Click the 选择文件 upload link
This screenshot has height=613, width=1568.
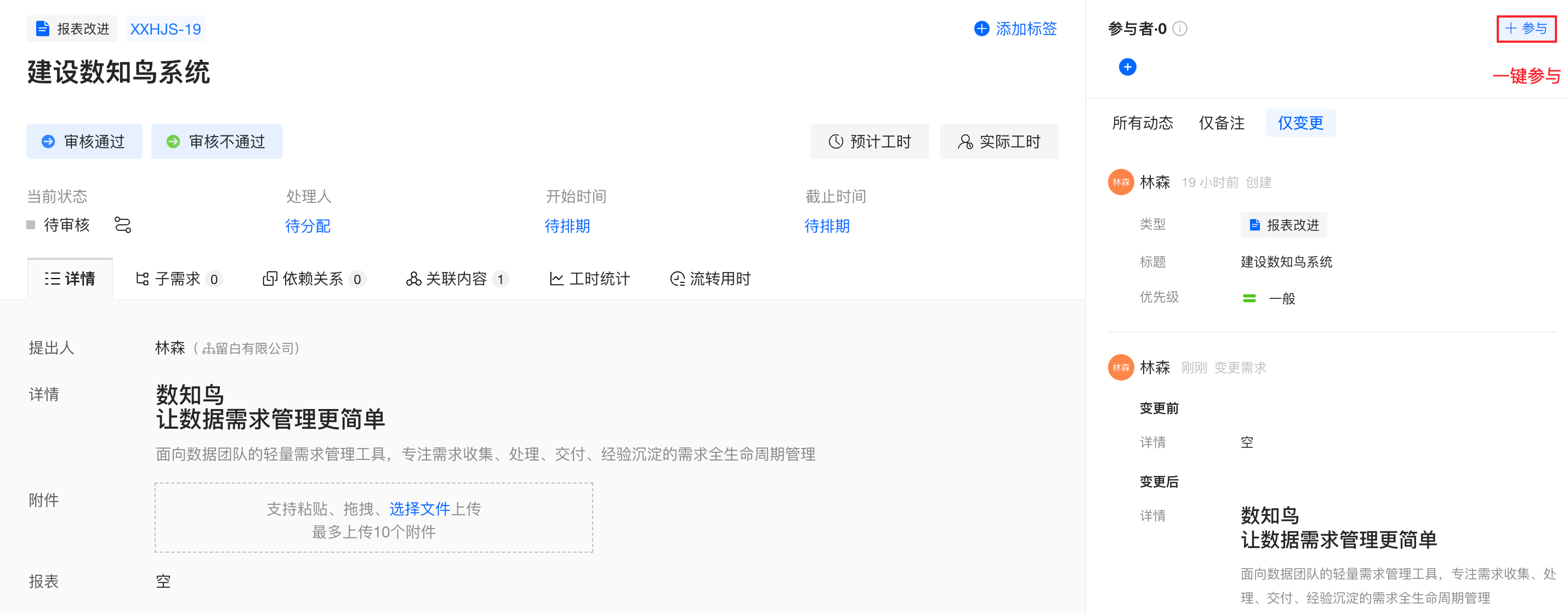coord(419,508)
